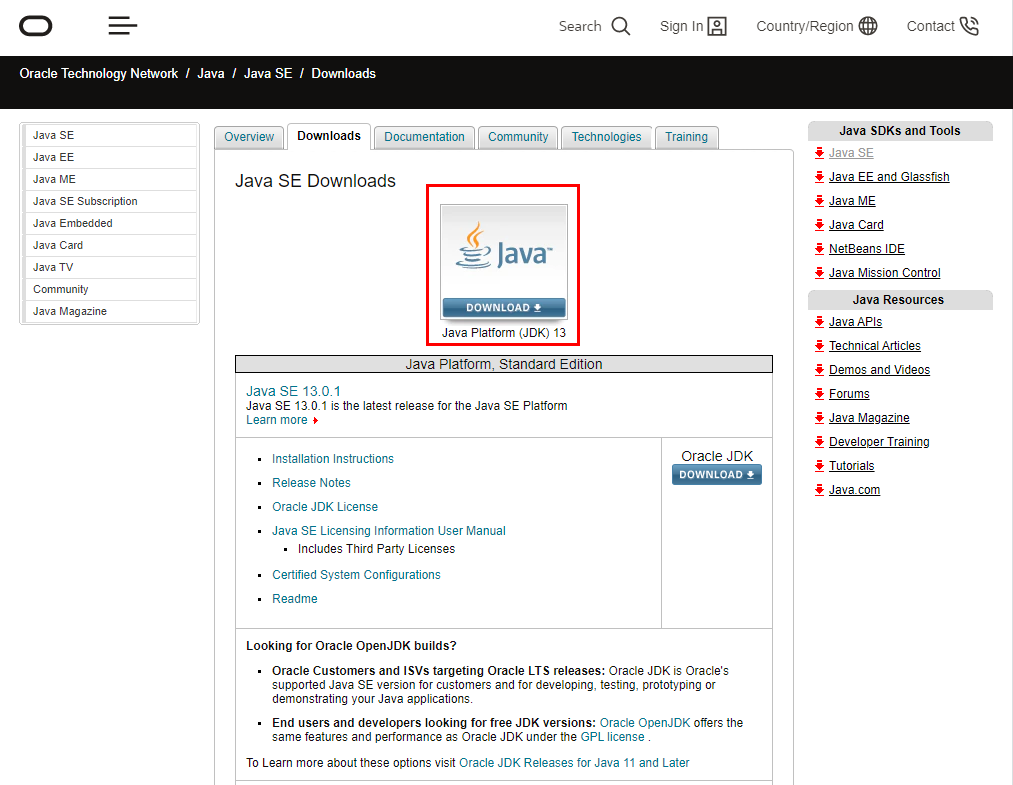
Task: Click the Learn more link
Action: tap(277, 420)
